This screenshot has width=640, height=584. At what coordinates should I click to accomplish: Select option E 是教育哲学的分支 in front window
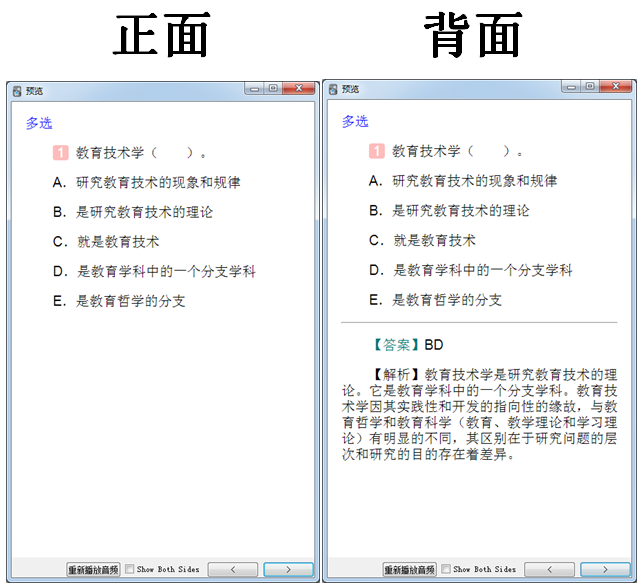(x=119, y=301)
